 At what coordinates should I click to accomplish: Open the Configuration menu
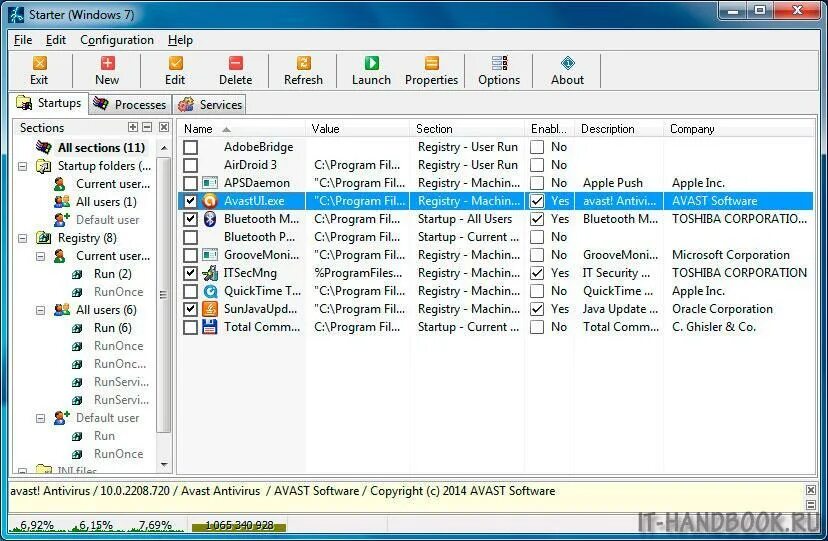117,40
